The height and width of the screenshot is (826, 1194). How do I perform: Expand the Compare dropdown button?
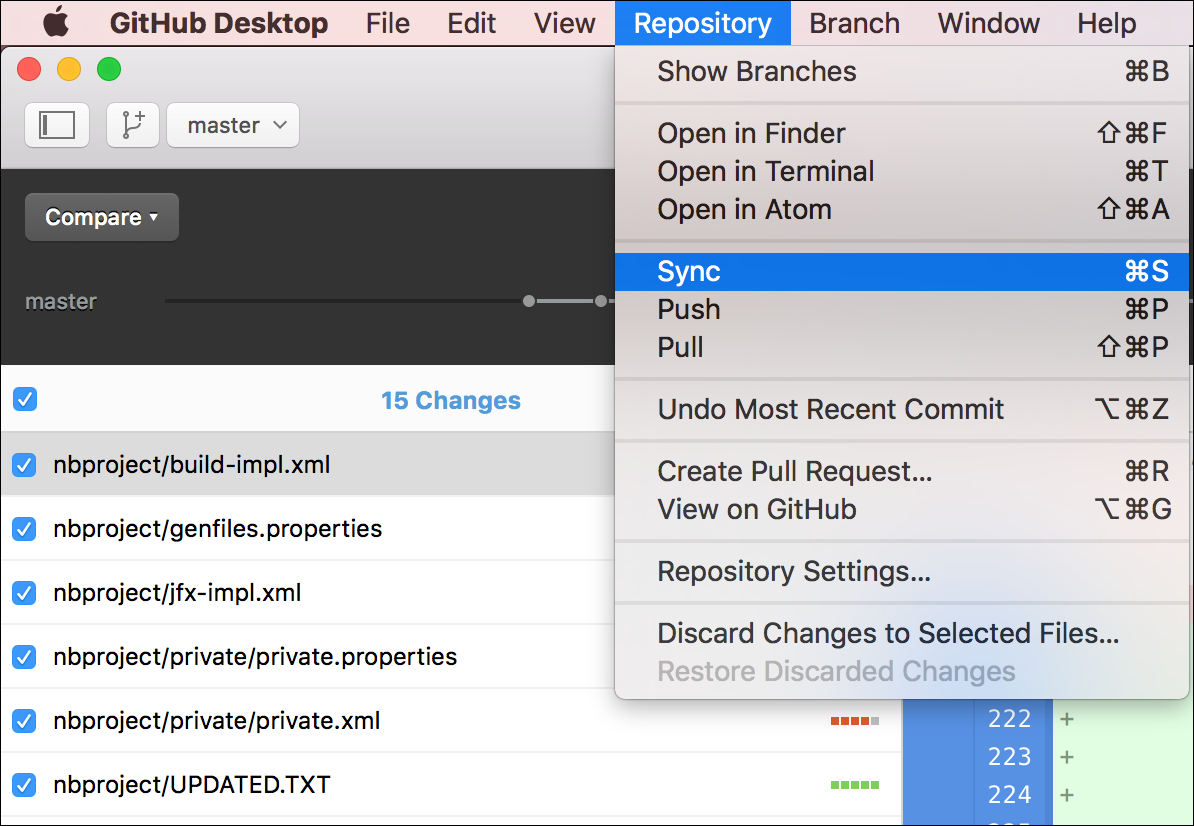[x=102, y=217]
